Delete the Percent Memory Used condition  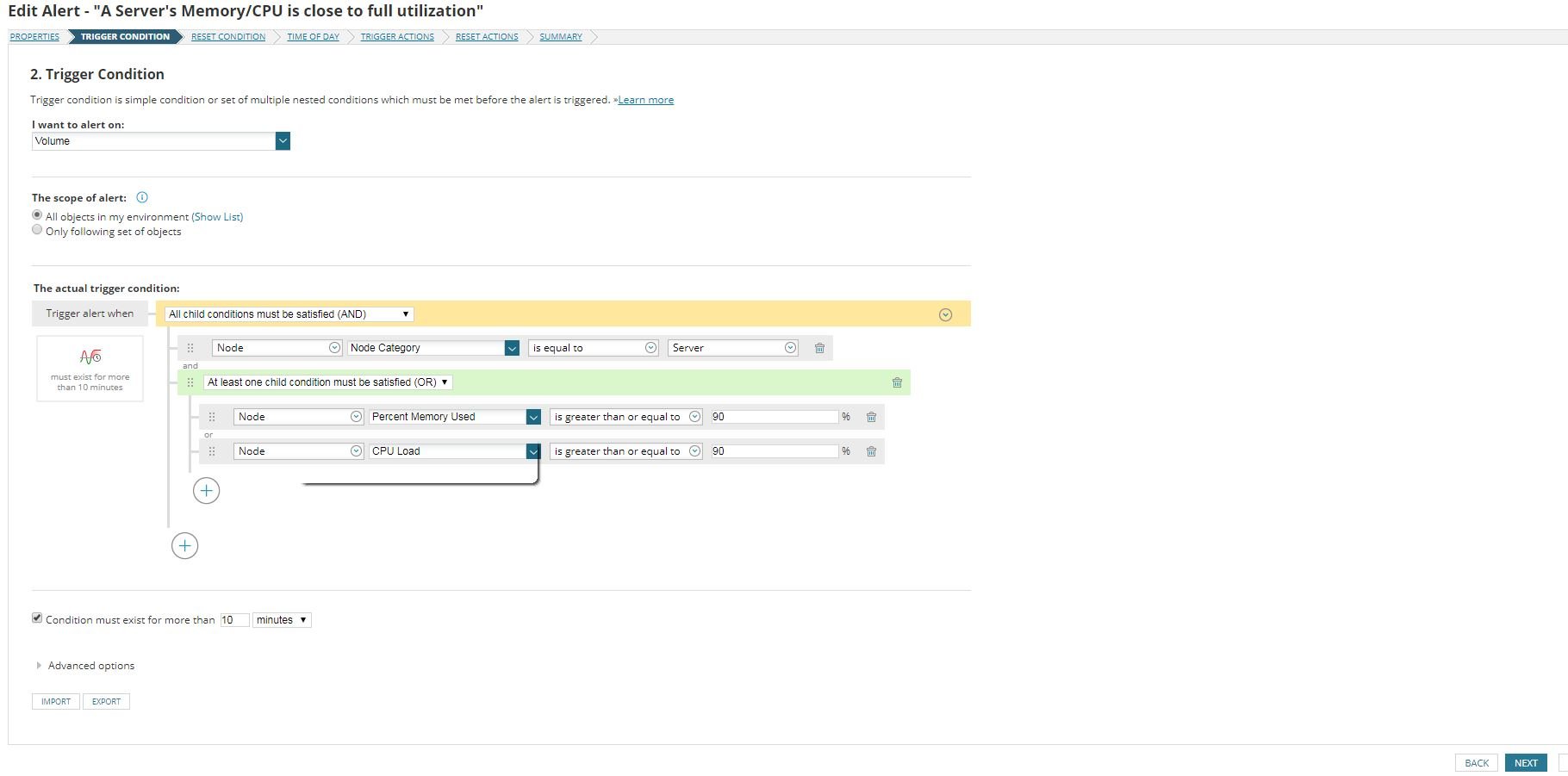[x=871, y=417]
